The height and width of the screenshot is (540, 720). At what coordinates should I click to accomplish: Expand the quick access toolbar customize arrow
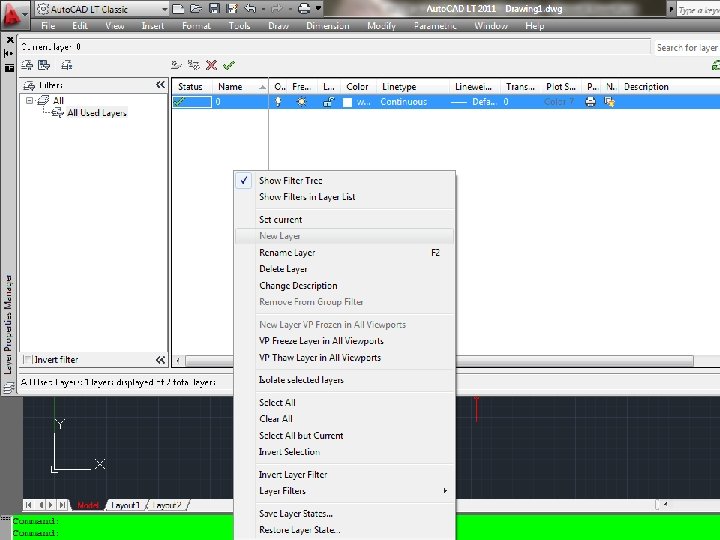pyautogui.click(x=319, y=8)
